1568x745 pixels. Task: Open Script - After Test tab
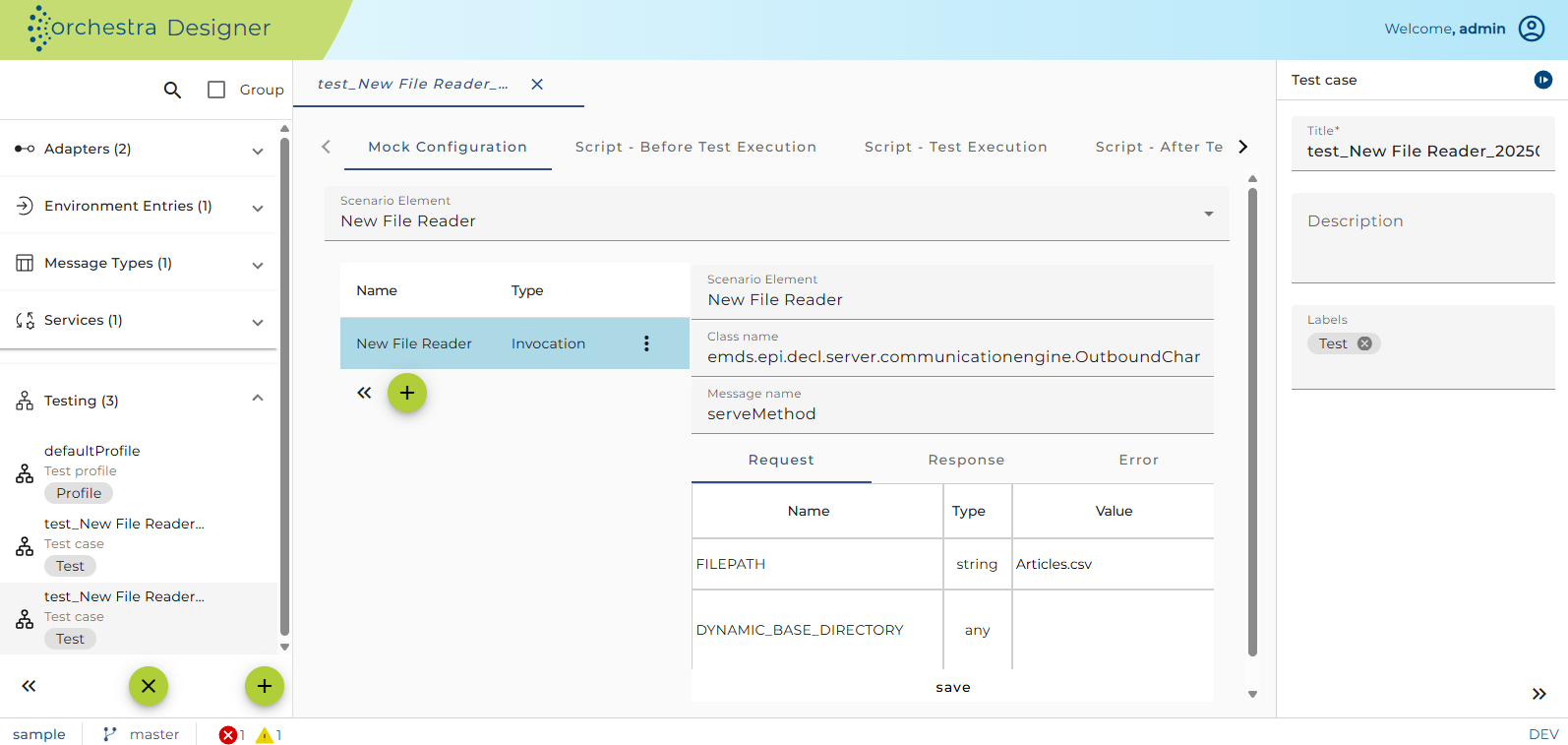1159,147
